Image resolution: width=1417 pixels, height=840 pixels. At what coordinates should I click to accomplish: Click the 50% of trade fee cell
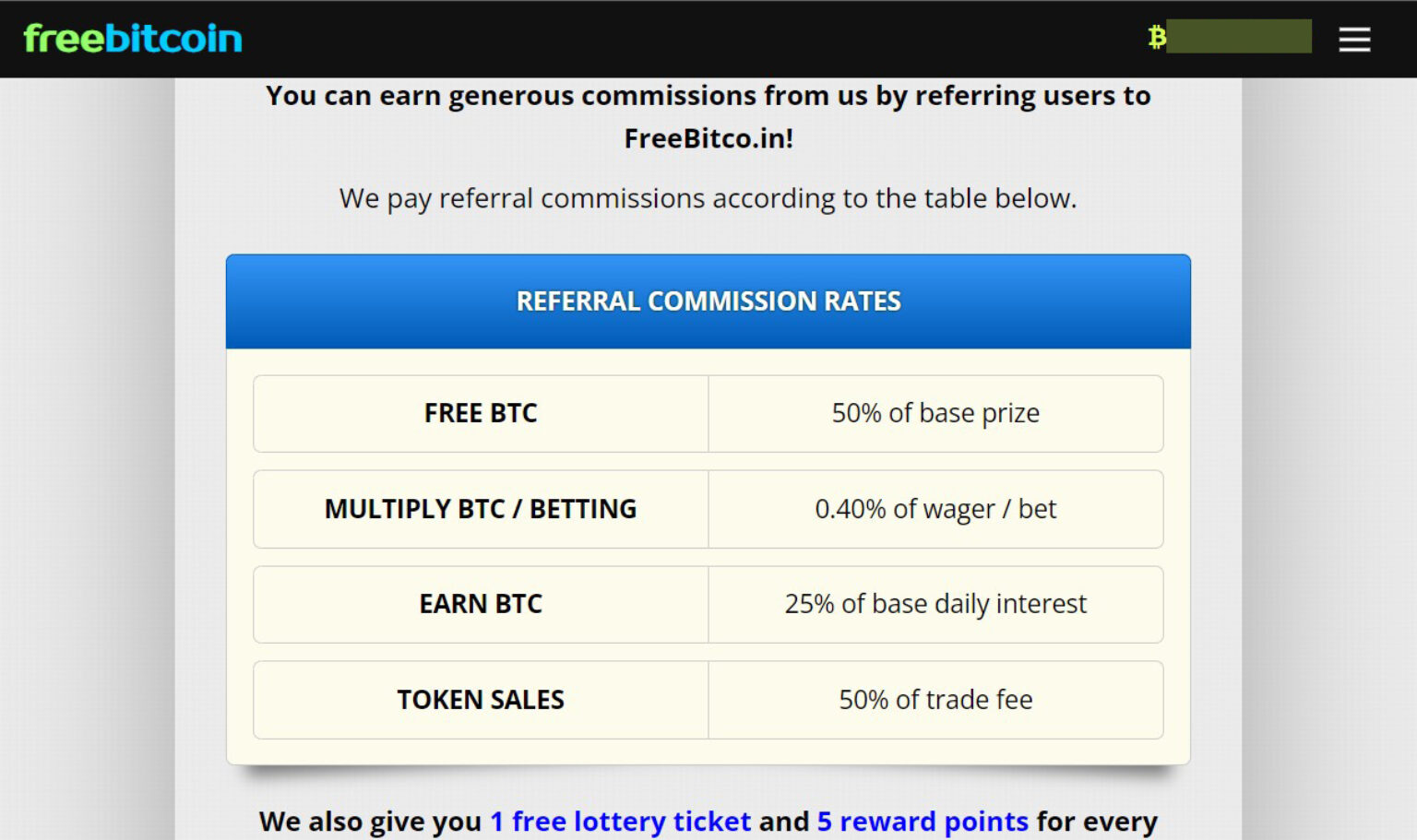935,699
